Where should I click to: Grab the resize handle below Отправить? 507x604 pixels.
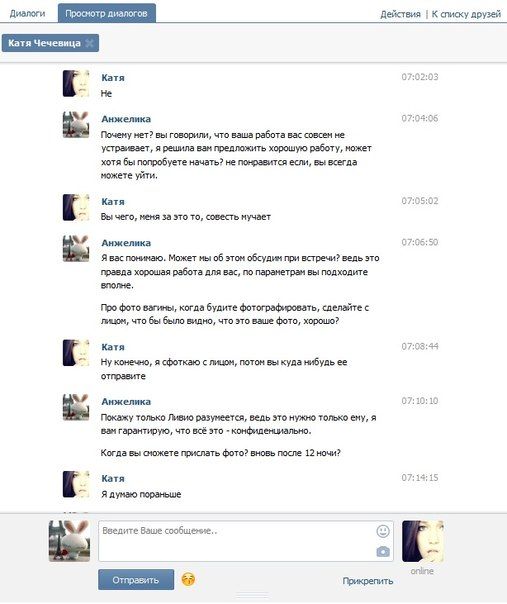(253, 597)
